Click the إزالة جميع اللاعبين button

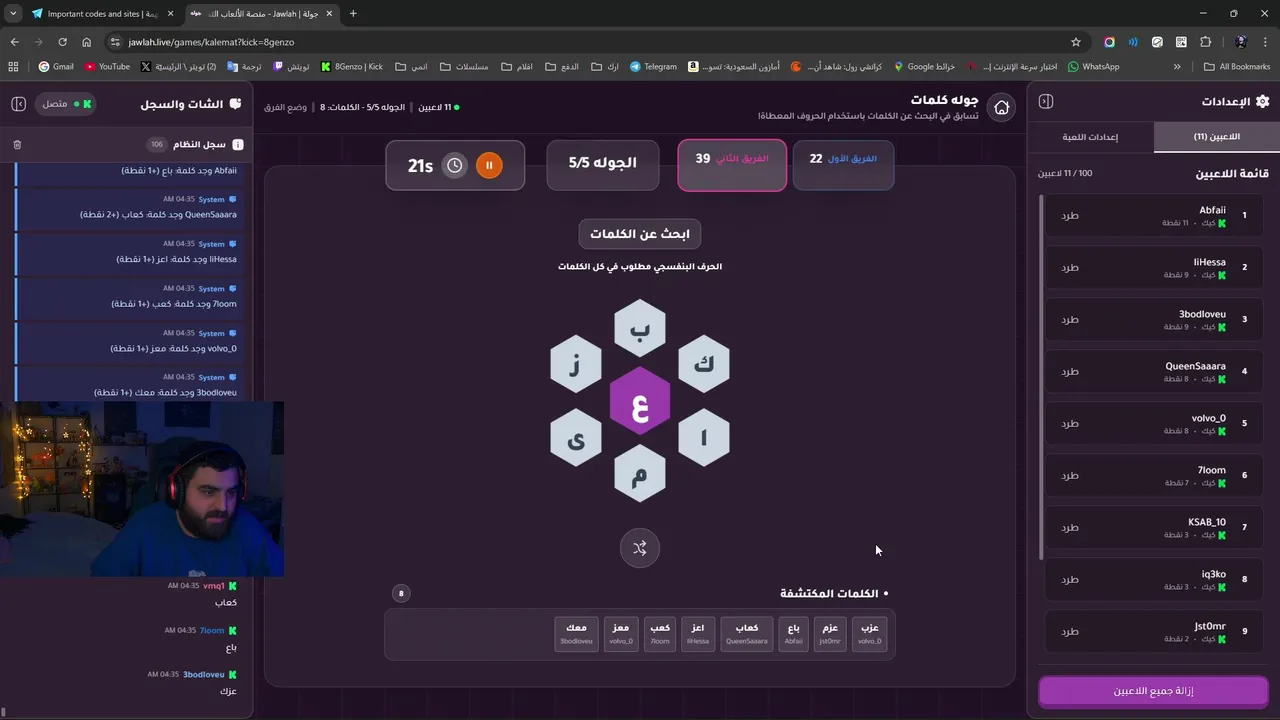[x=1153, y=691]
